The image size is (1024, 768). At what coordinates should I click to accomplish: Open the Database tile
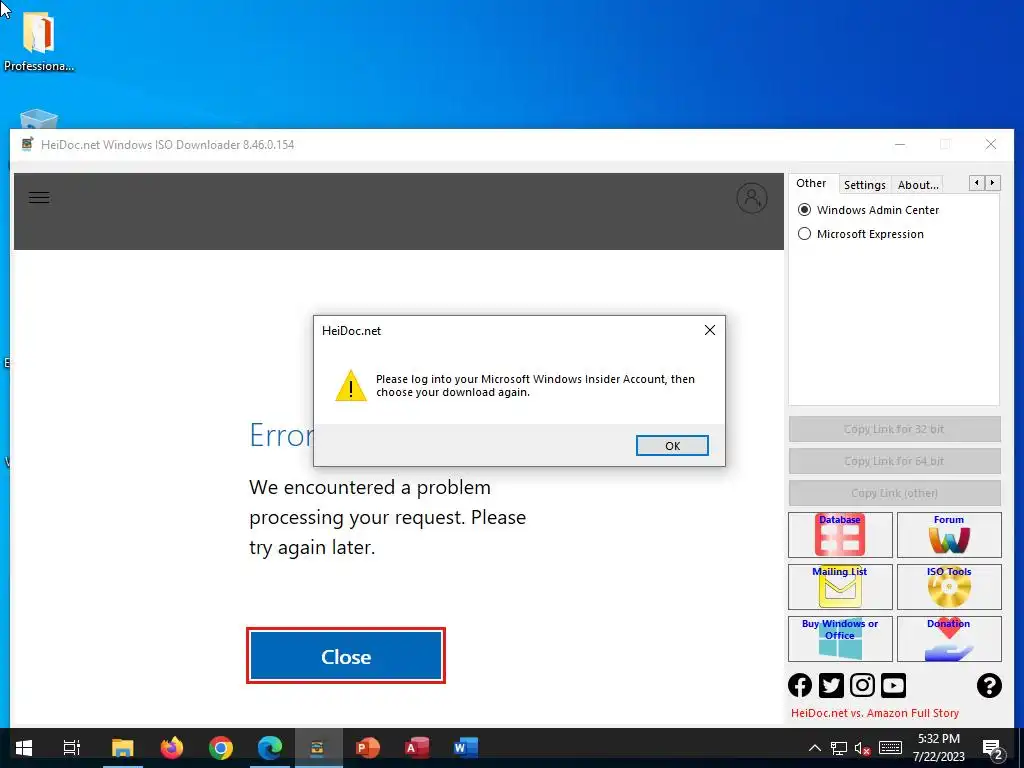point(840,535)
